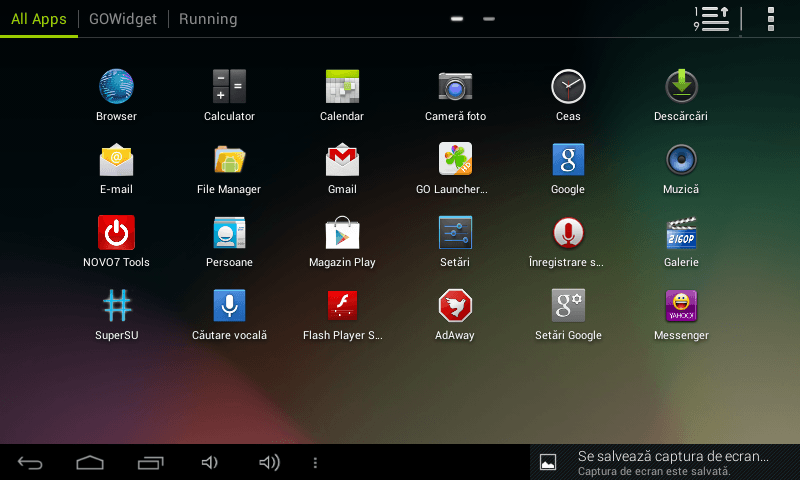Open Yahoo Messenger app
The height and width of the screenshot is (480, 800).
pyautogui.click(x=681, y=306)
